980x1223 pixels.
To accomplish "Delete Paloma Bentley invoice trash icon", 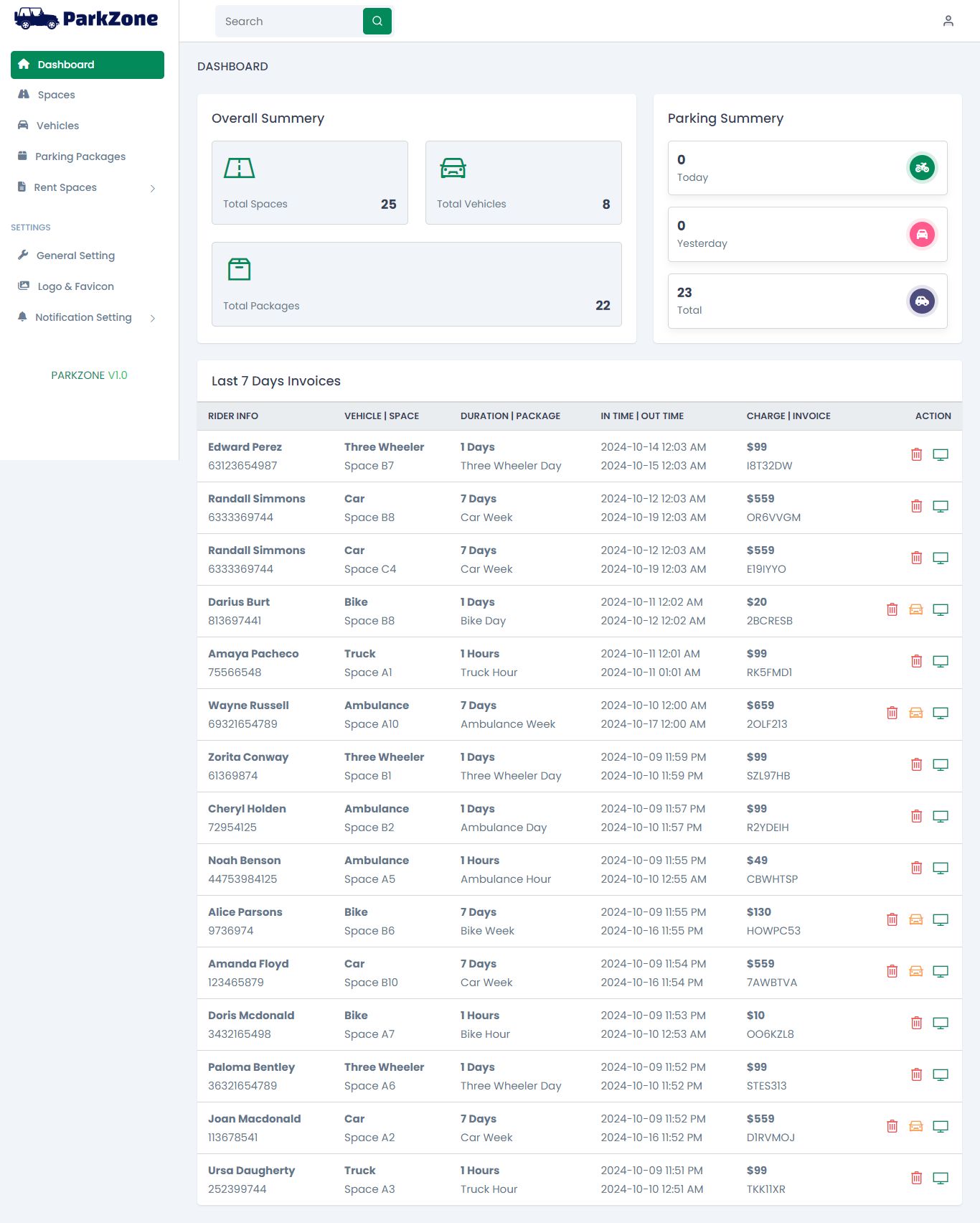I will (916, 1074).
